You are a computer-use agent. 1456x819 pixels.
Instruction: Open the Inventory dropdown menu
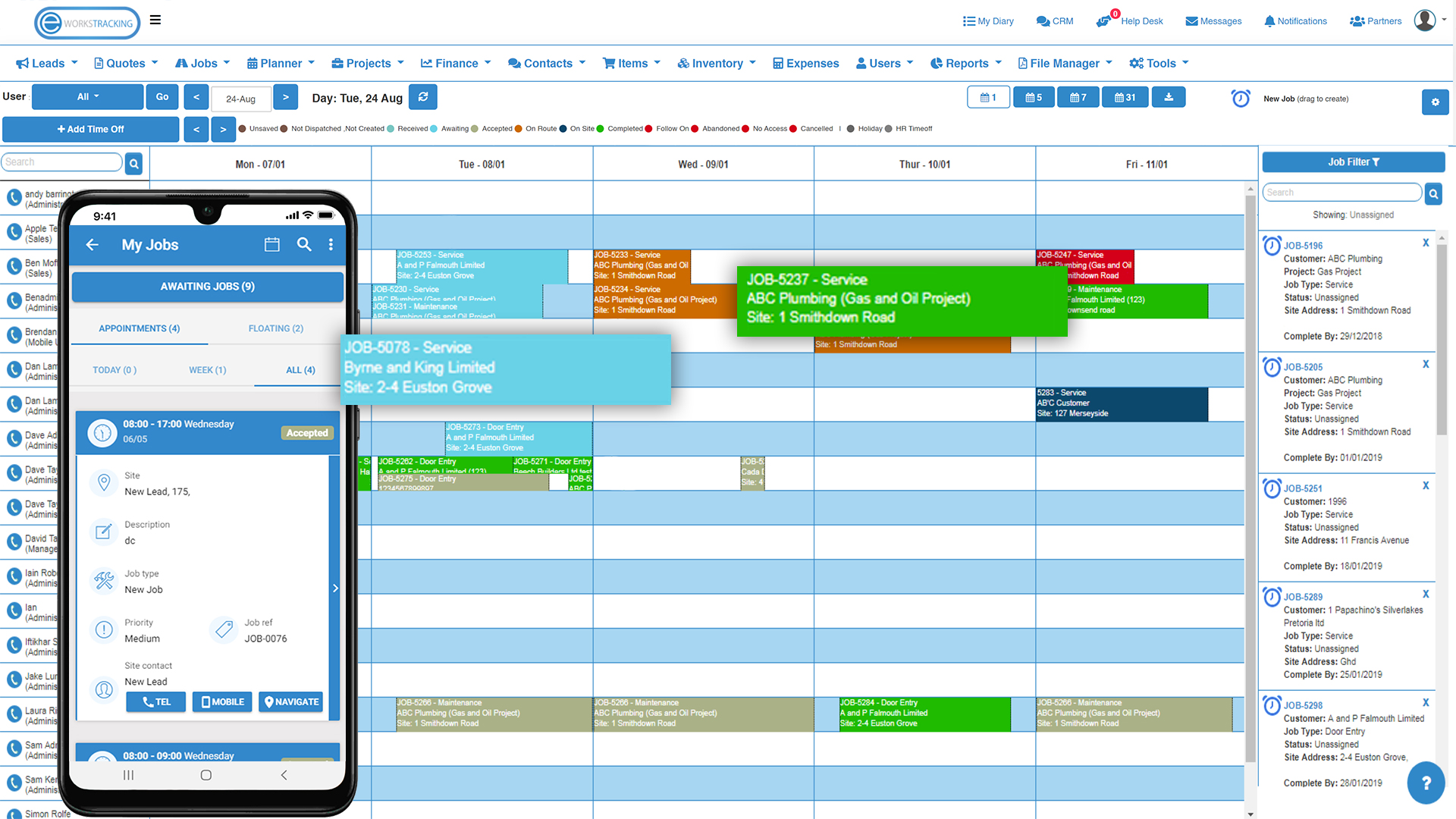[715, 63]
